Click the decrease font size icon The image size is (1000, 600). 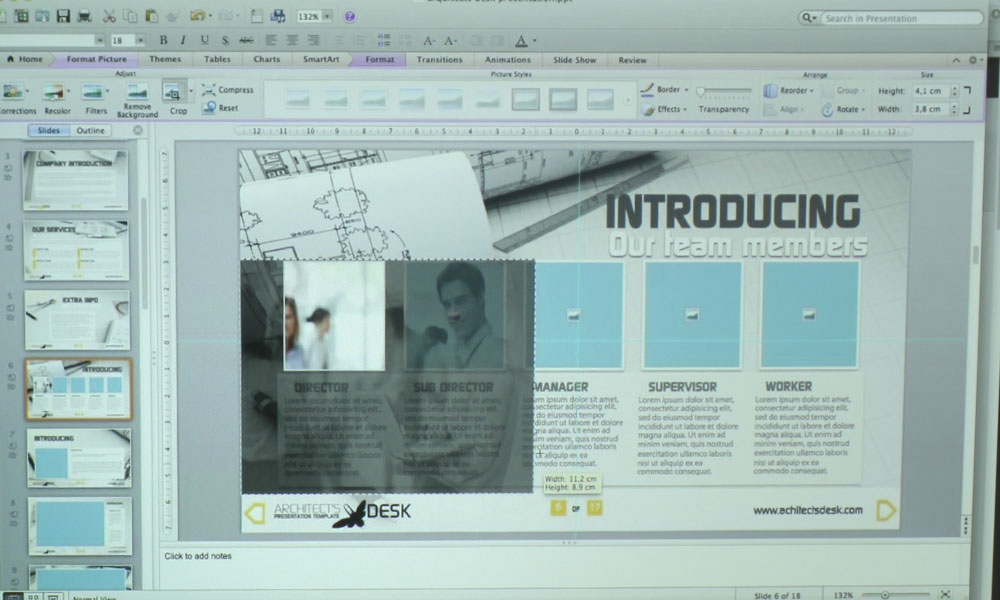pyautogui.click(x=450, y=40)
